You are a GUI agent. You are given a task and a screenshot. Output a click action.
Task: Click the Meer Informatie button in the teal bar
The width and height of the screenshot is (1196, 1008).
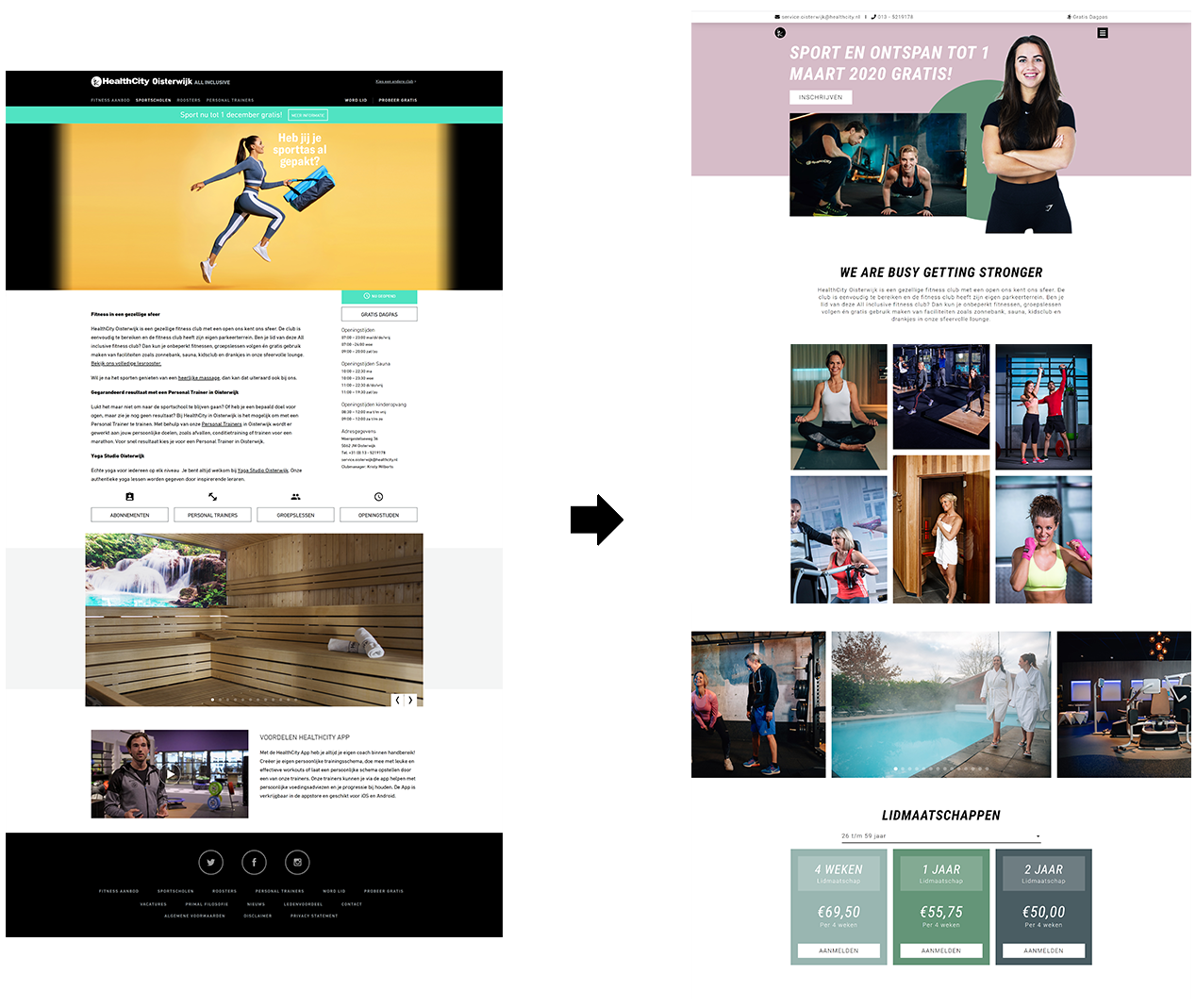(307, 115)
